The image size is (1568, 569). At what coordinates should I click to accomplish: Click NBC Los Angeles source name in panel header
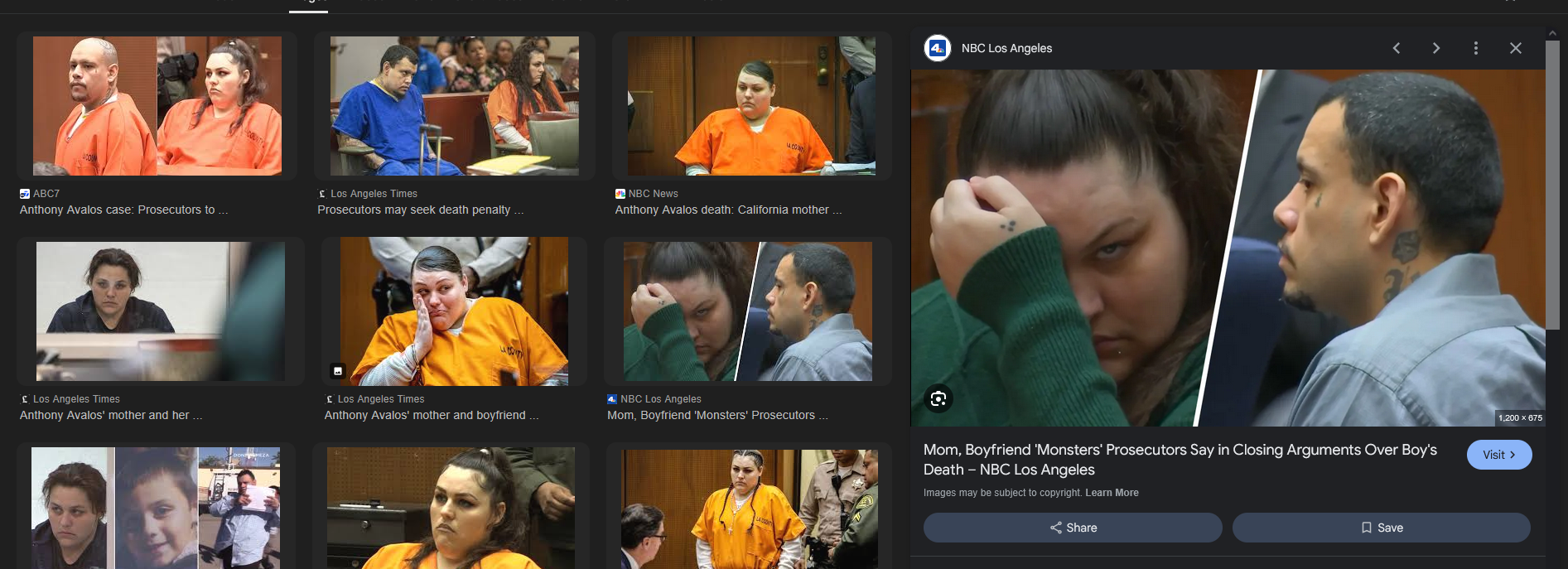tap(1006, 48)
